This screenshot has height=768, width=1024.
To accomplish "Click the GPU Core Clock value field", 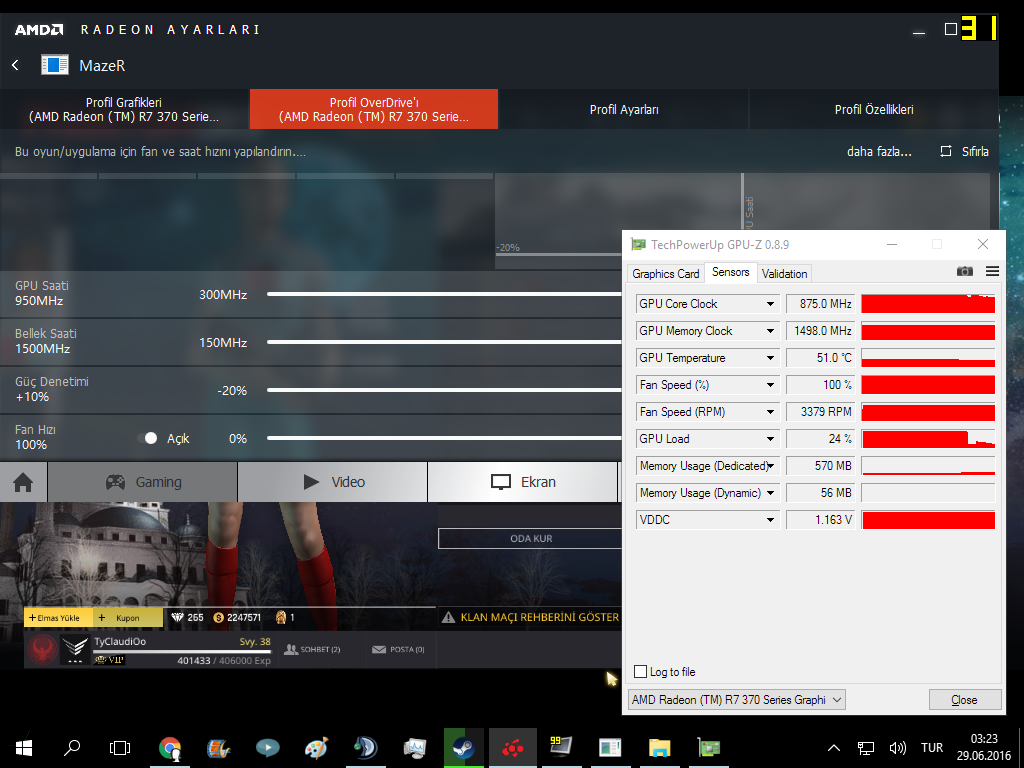I will tap(820, 304).
